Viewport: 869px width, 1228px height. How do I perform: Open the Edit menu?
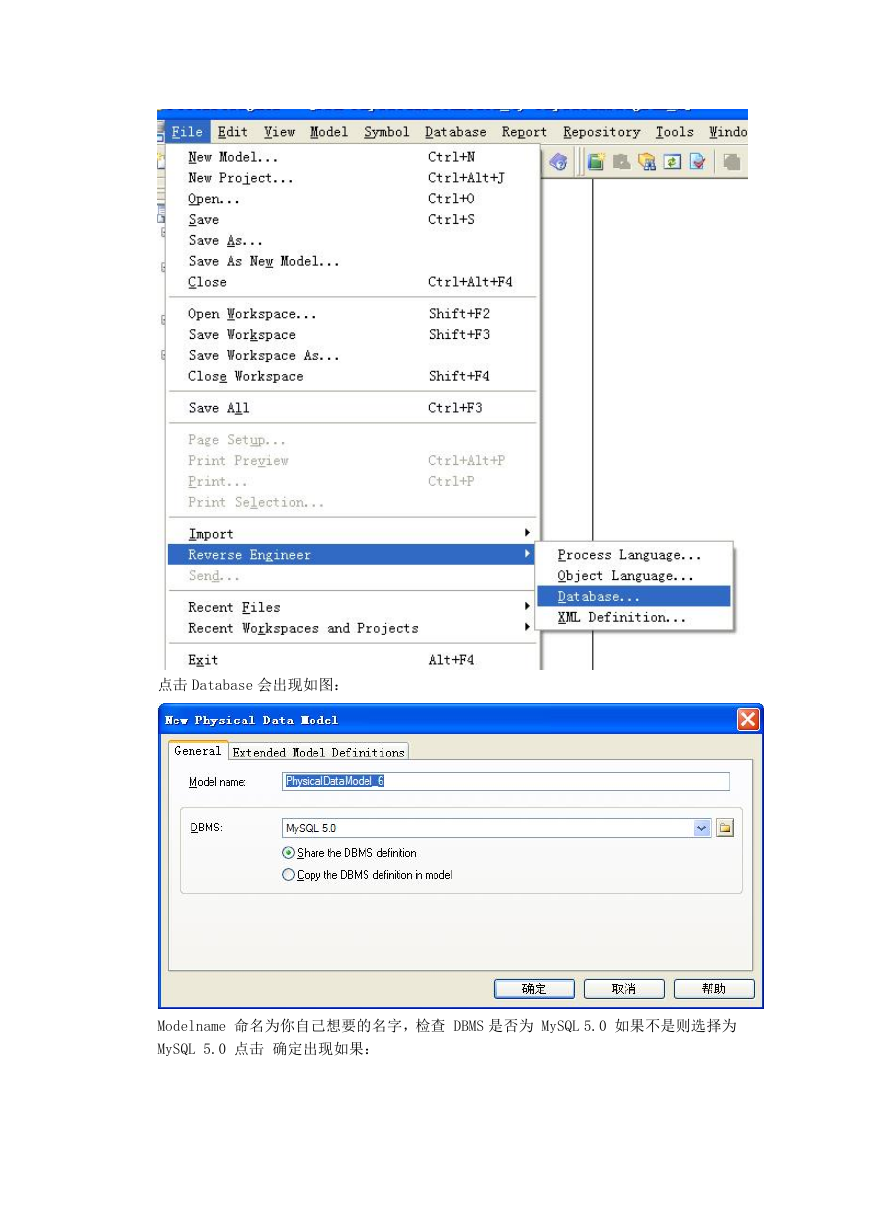(x=233, y=132)
